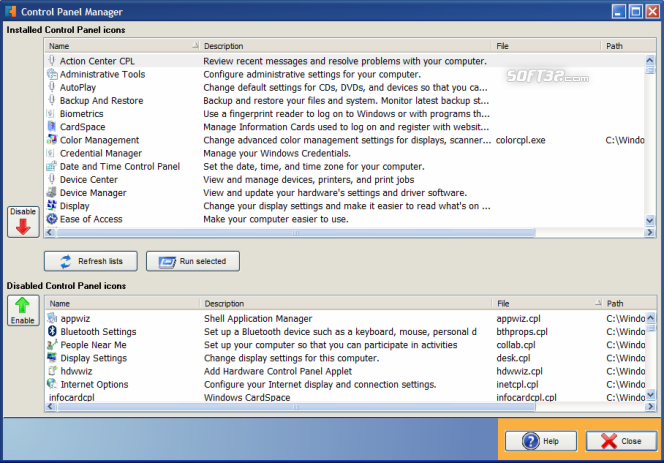Click the Refresh lists button
Image resolution: width=664 pixels, height=463 pixels.
pyautogui.click(x=91, y=261)
